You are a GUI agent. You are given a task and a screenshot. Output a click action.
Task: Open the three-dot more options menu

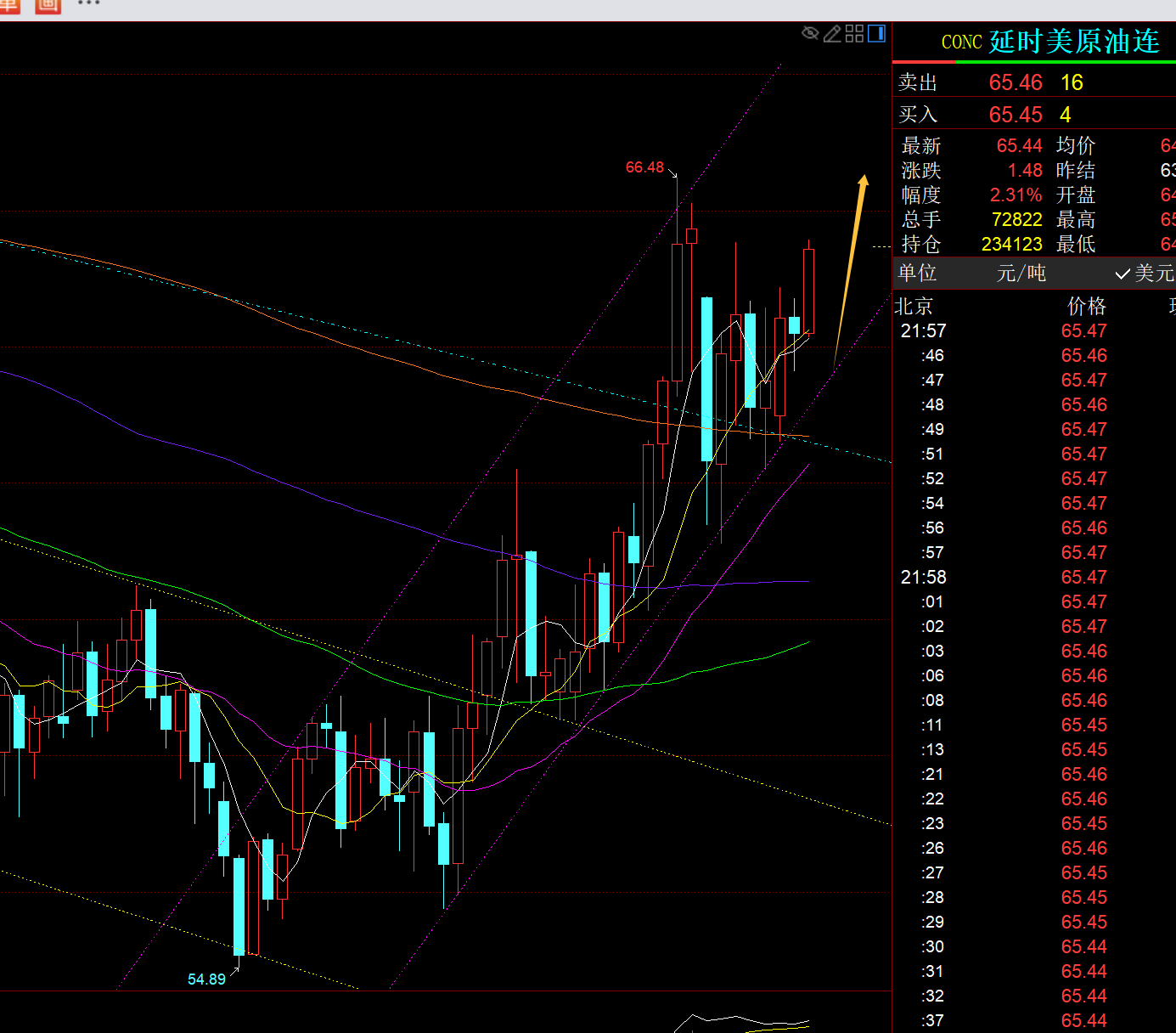tap(88, 4)
